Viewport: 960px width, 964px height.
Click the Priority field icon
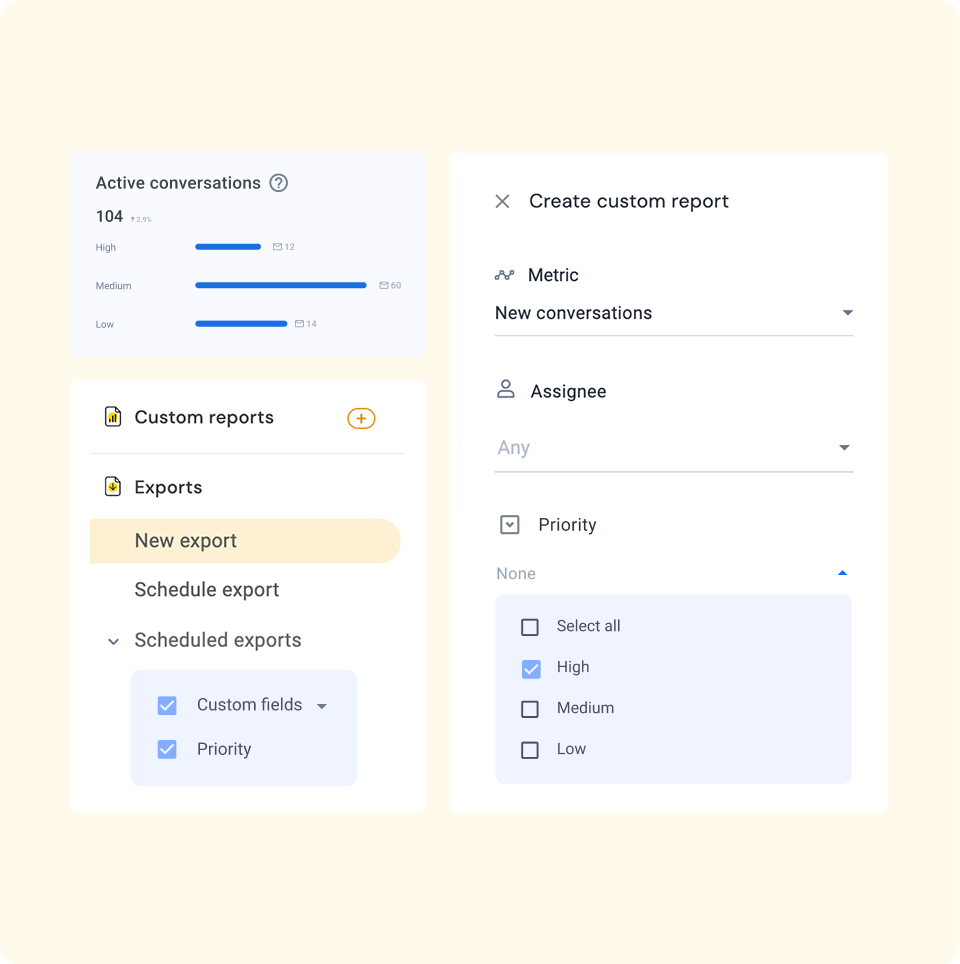click(509, 524)
